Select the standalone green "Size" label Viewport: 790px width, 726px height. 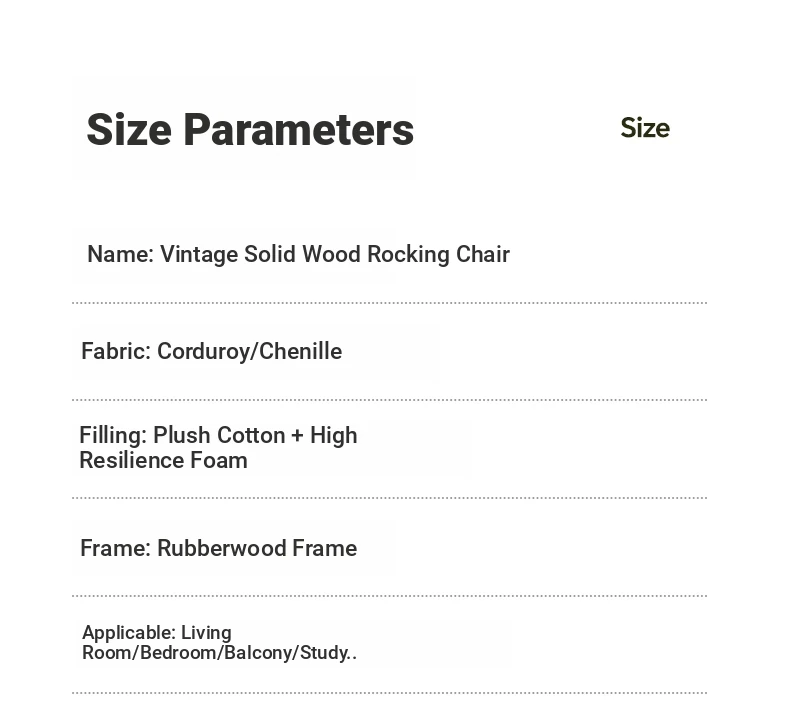(645, 128)
